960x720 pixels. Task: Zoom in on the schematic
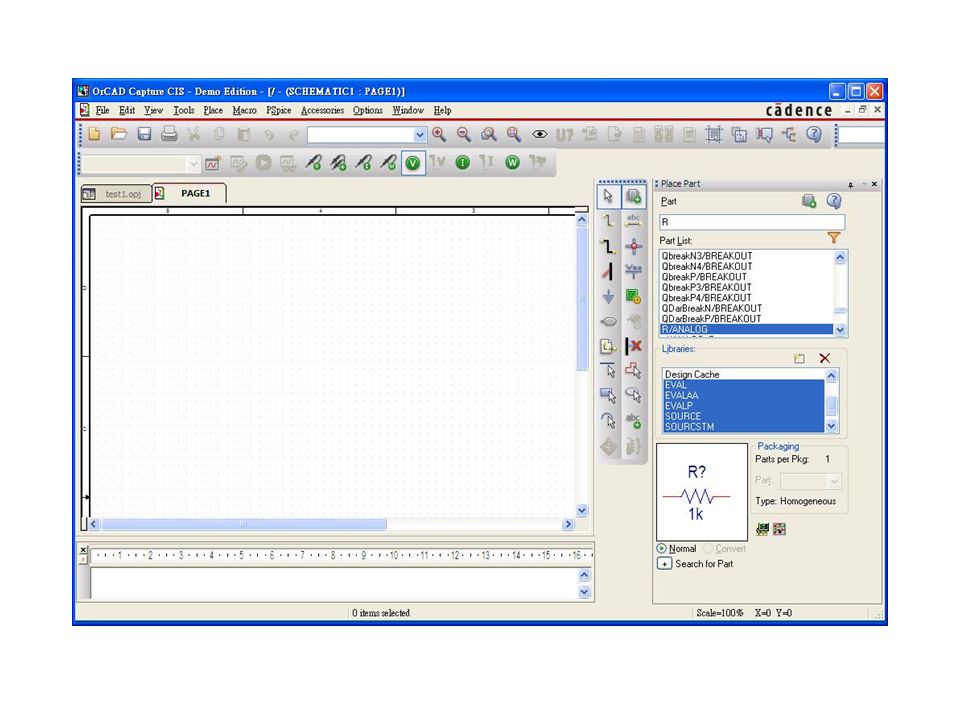point(439,135)
